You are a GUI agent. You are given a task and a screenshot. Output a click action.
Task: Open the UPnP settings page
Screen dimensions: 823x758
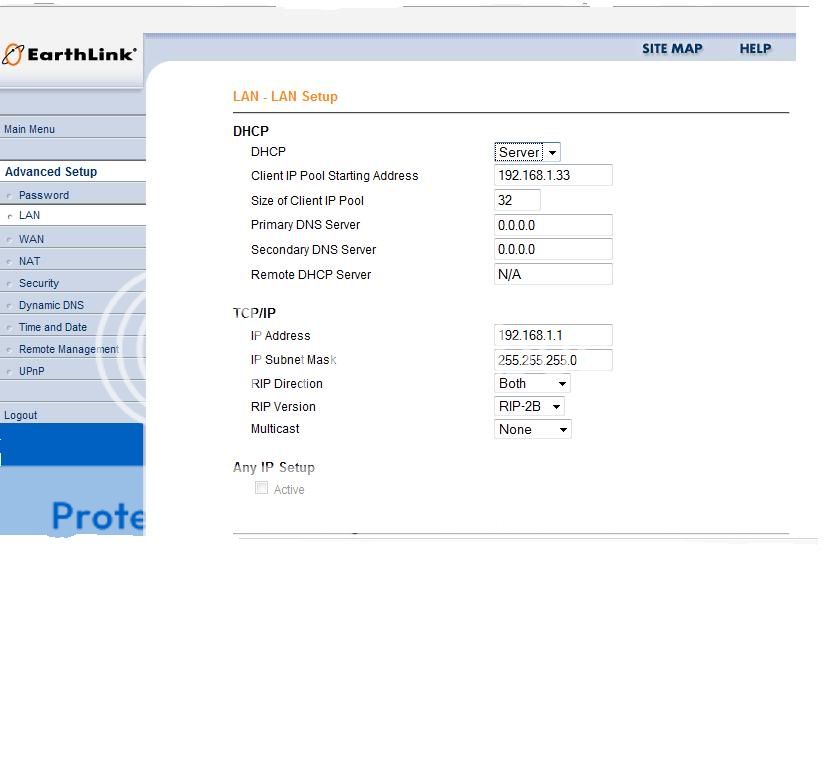[32, 371]
